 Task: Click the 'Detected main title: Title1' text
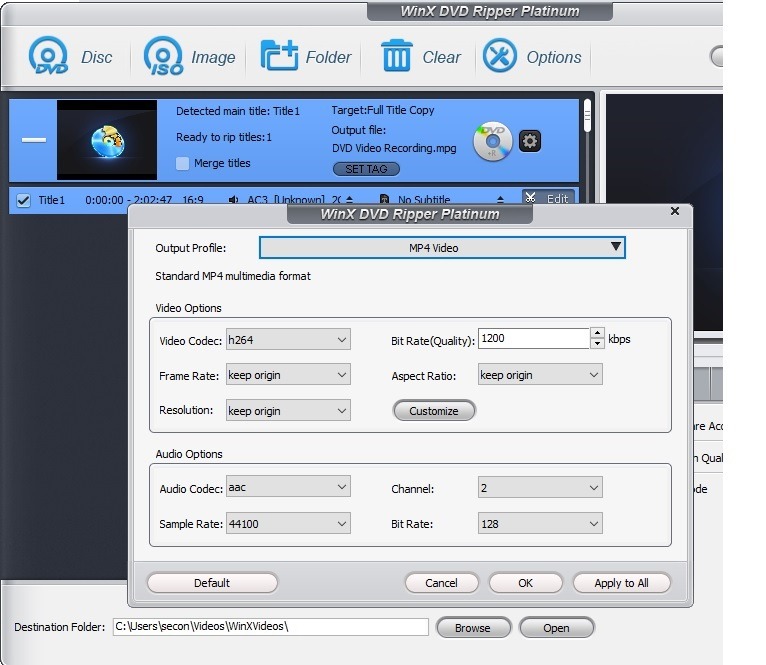point(238,111)
